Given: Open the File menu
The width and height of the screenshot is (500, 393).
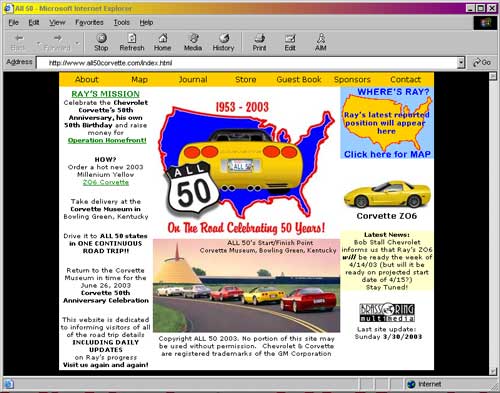Looking at the screenshot, I should click(13, 22).
